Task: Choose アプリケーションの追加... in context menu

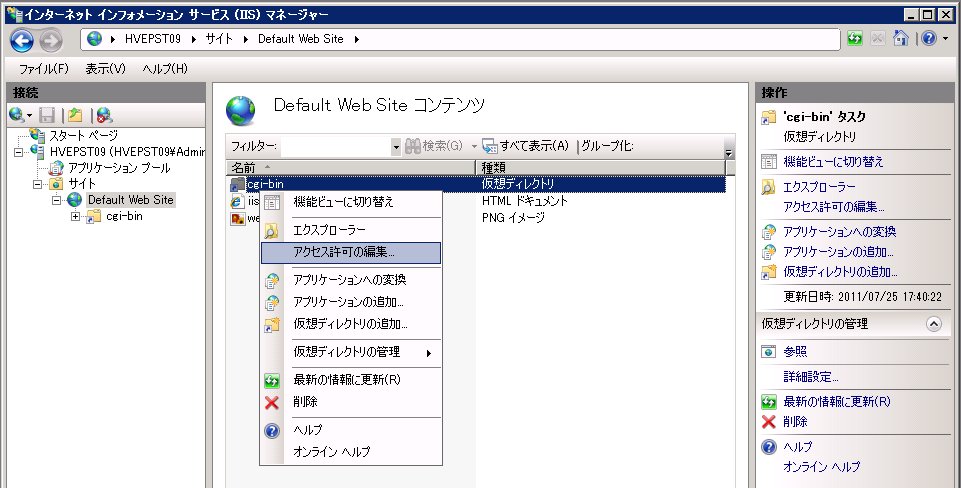Action: pos(351,302)
